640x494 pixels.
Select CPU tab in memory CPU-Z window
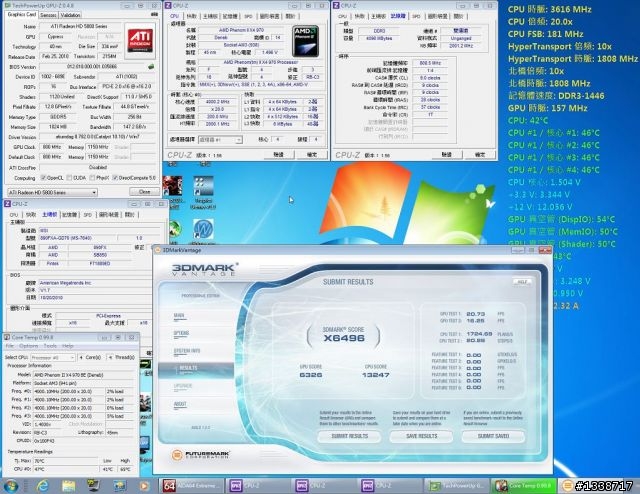pyautogui.click(x=342, y=16)
